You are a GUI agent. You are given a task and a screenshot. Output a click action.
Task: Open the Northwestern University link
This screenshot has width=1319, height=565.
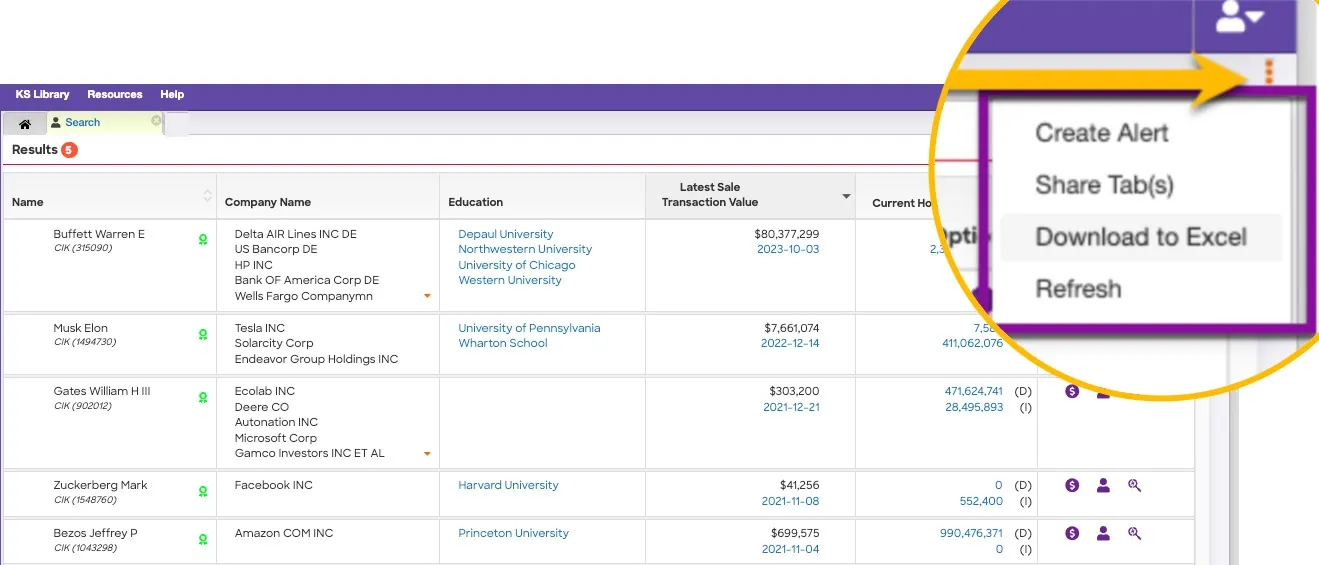pos(525,249)
